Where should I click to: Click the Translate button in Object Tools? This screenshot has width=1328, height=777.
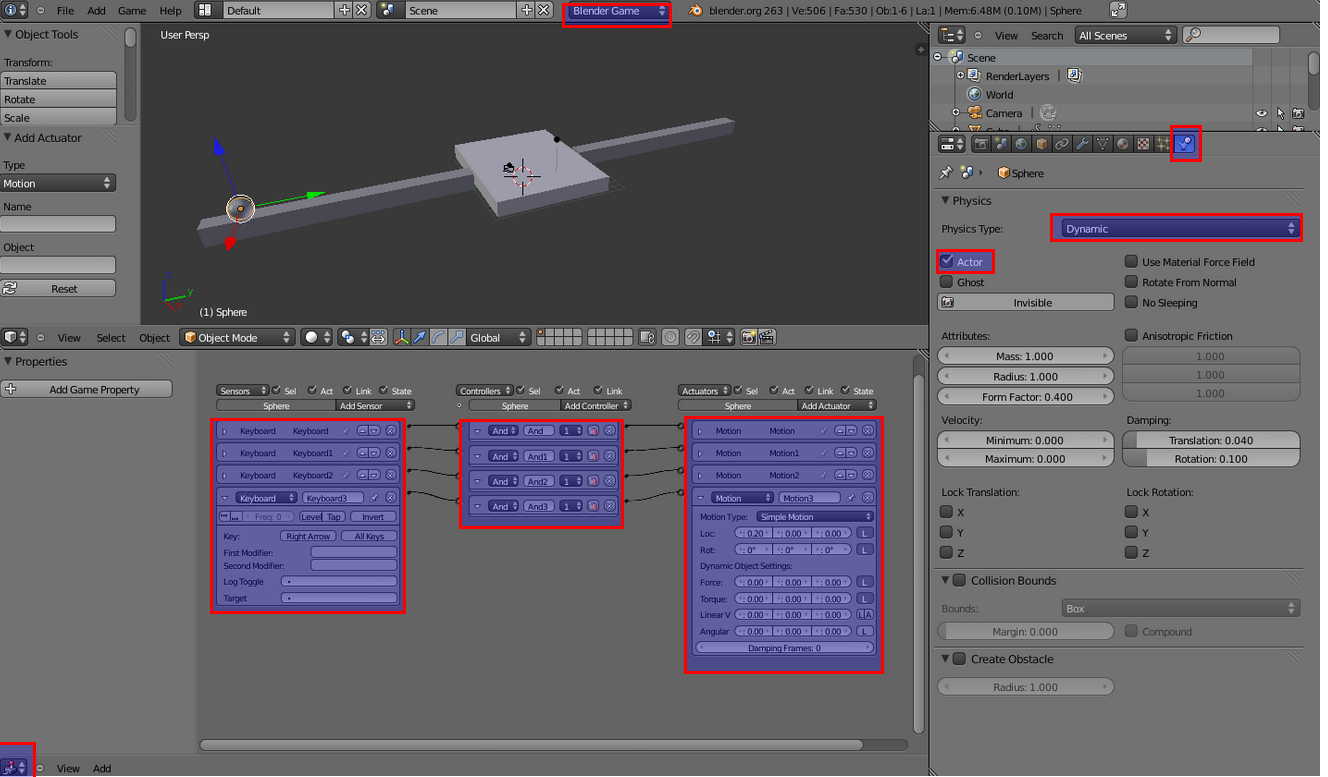pos(58,81)
